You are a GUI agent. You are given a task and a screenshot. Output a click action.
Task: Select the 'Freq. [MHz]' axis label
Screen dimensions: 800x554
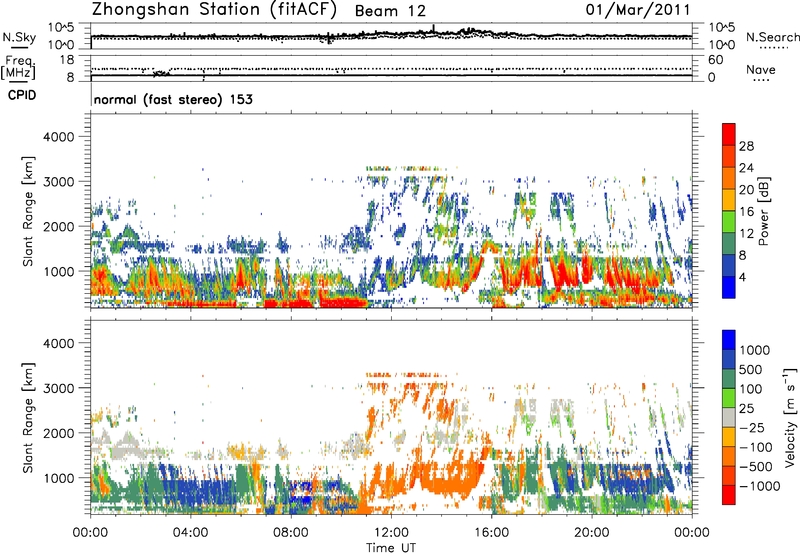point(19,67)
